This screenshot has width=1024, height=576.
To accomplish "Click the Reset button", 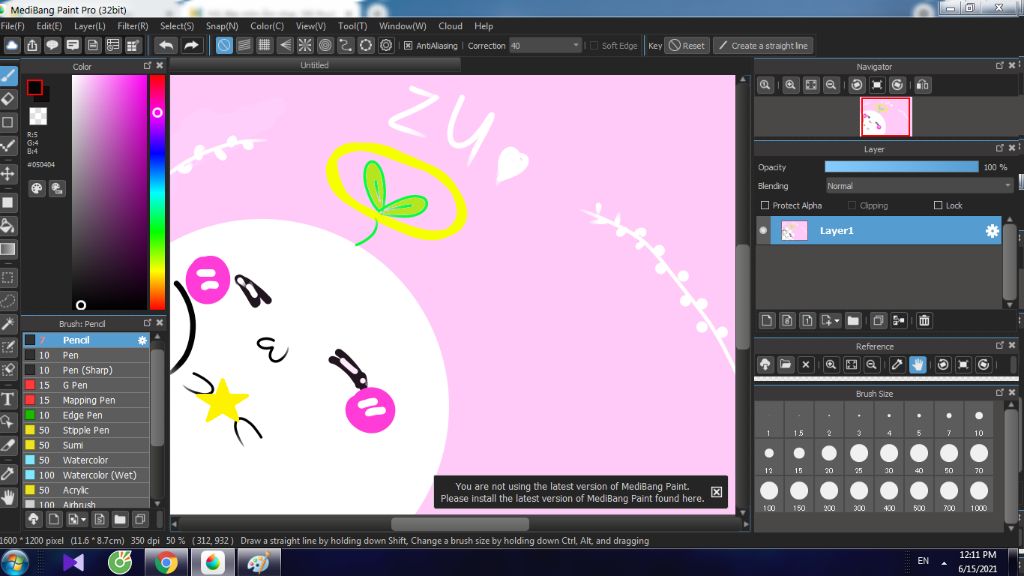I will point(686,46).
